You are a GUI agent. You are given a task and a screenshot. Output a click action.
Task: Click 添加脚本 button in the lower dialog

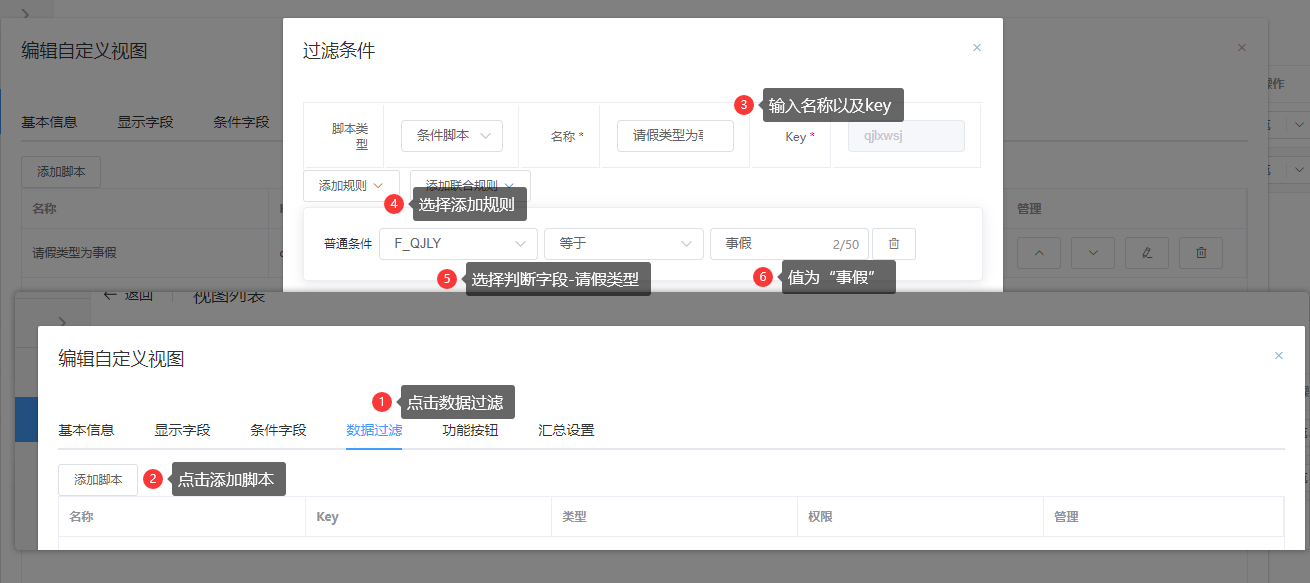point(98,480)
